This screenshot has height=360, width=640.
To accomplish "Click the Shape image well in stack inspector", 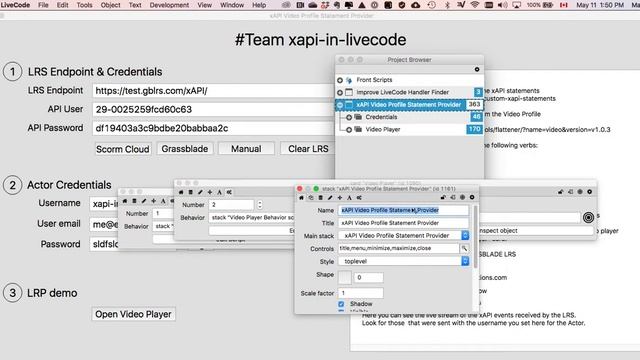I will point(344,278).
